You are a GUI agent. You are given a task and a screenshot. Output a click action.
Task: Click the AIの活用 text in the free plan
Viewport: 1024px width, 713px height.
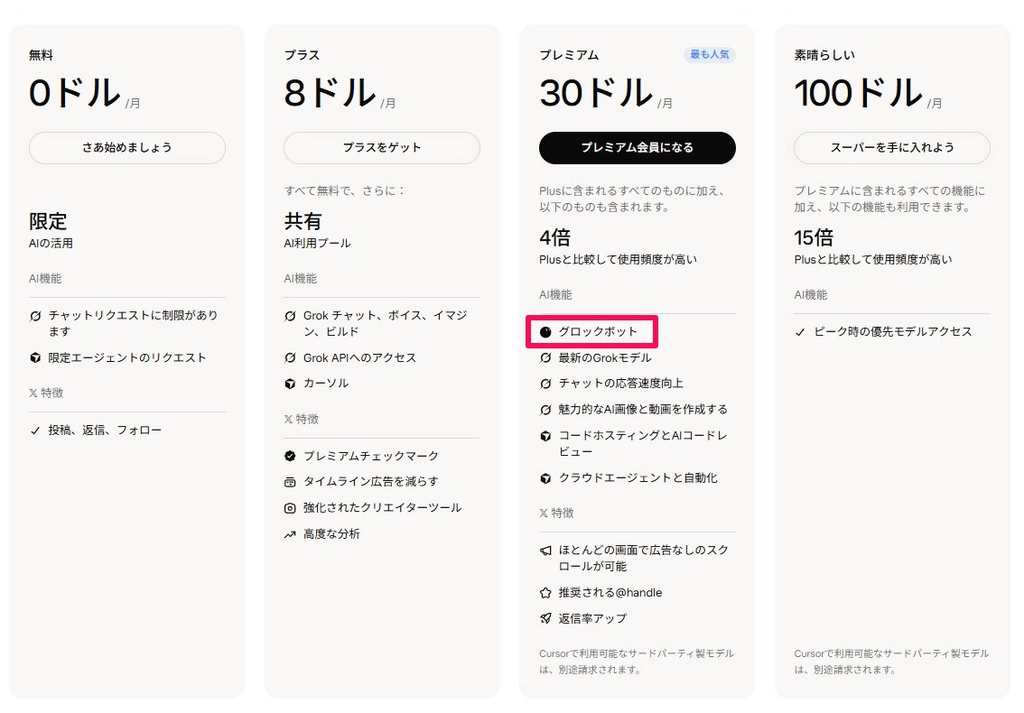(51, 244)
